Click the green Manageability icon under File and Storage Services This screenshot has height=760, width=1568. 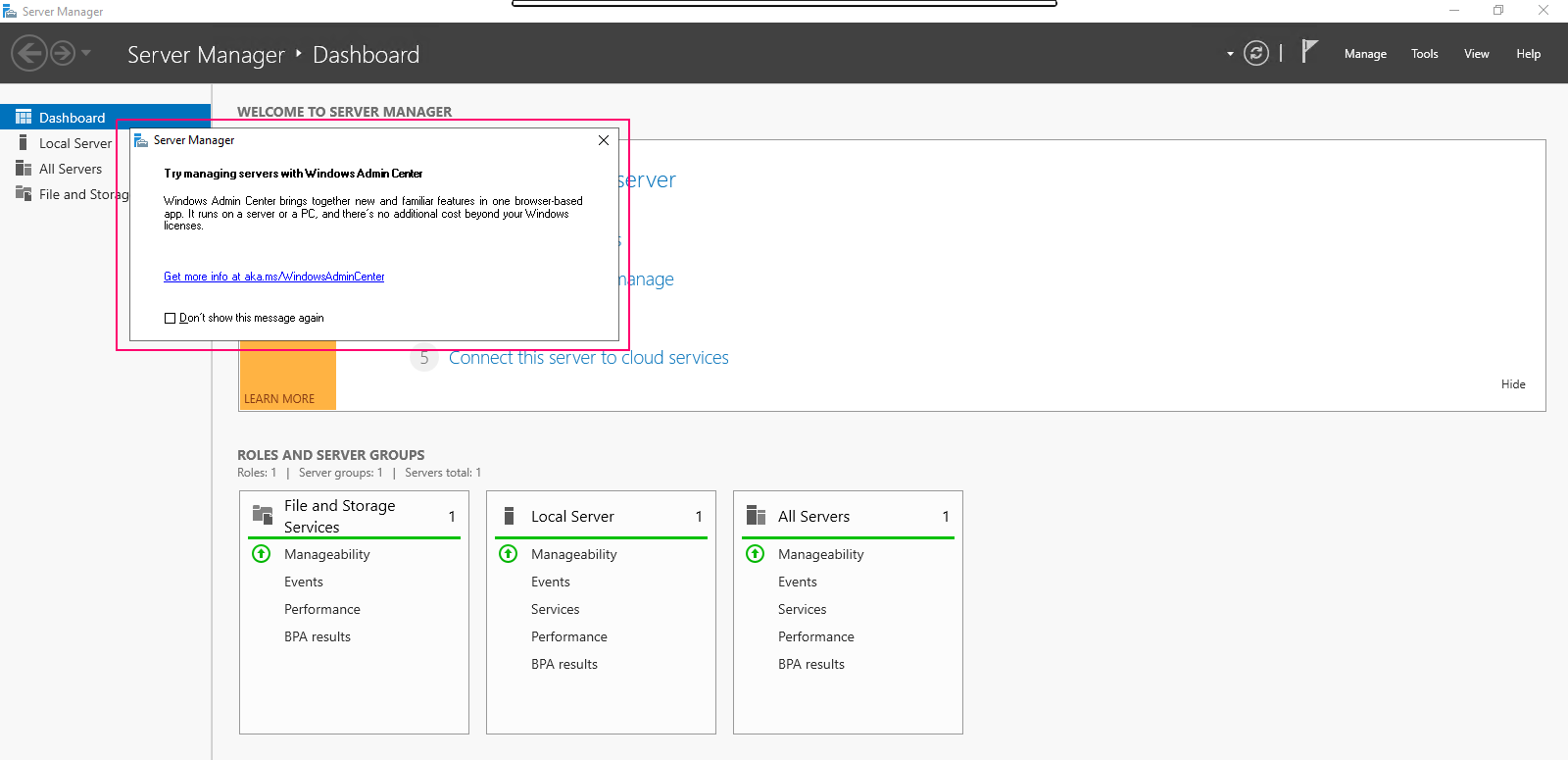[262, 554]
